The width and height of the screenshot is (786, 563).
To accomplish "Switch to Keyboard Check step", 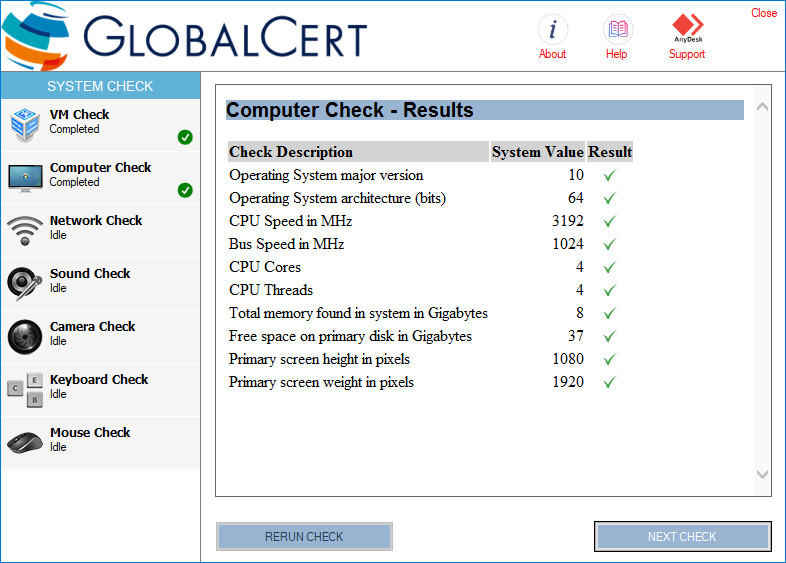I will point(99,380).
